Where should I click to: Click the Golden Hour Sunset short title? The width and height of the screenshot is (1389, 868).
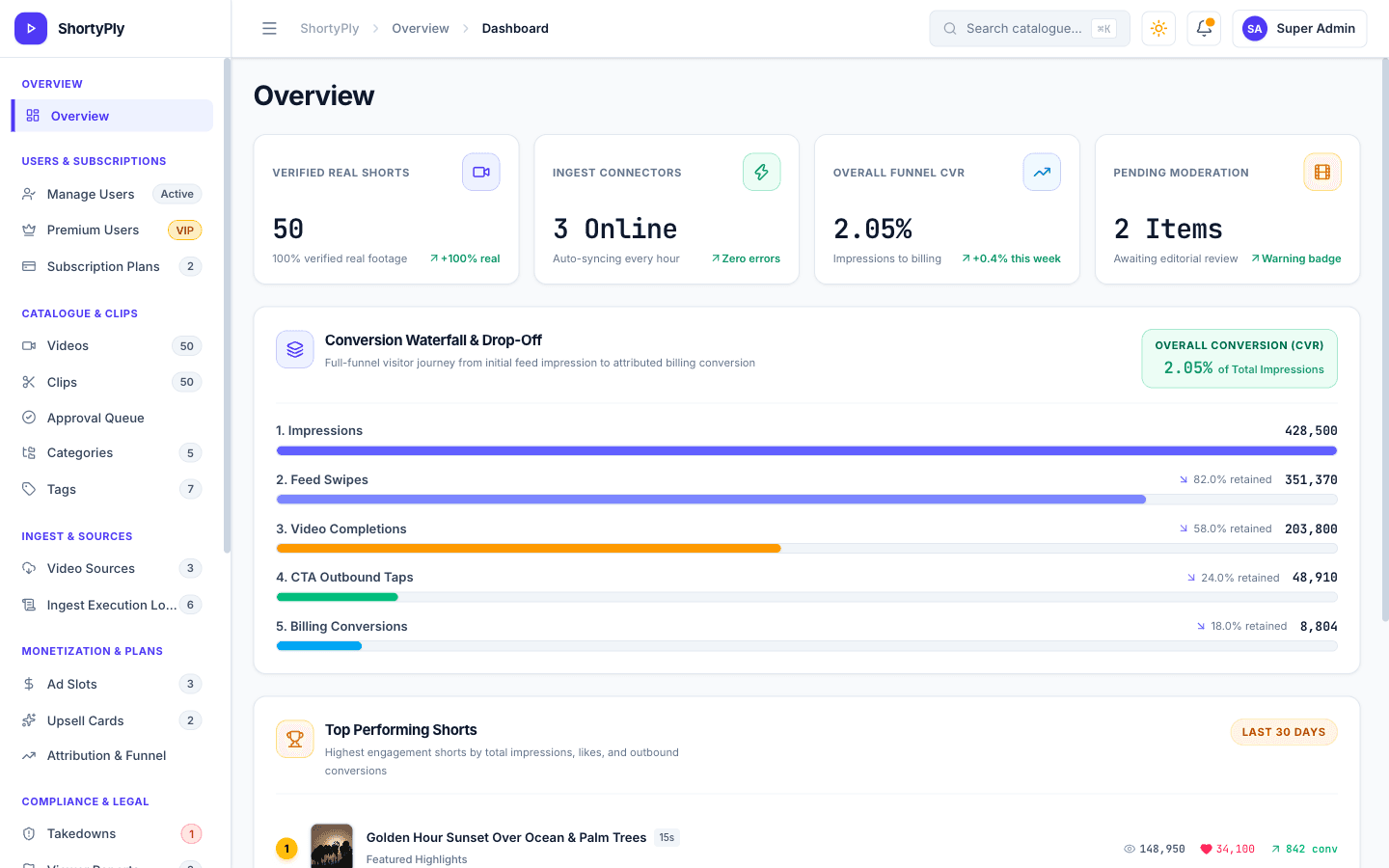click(506, 837)
